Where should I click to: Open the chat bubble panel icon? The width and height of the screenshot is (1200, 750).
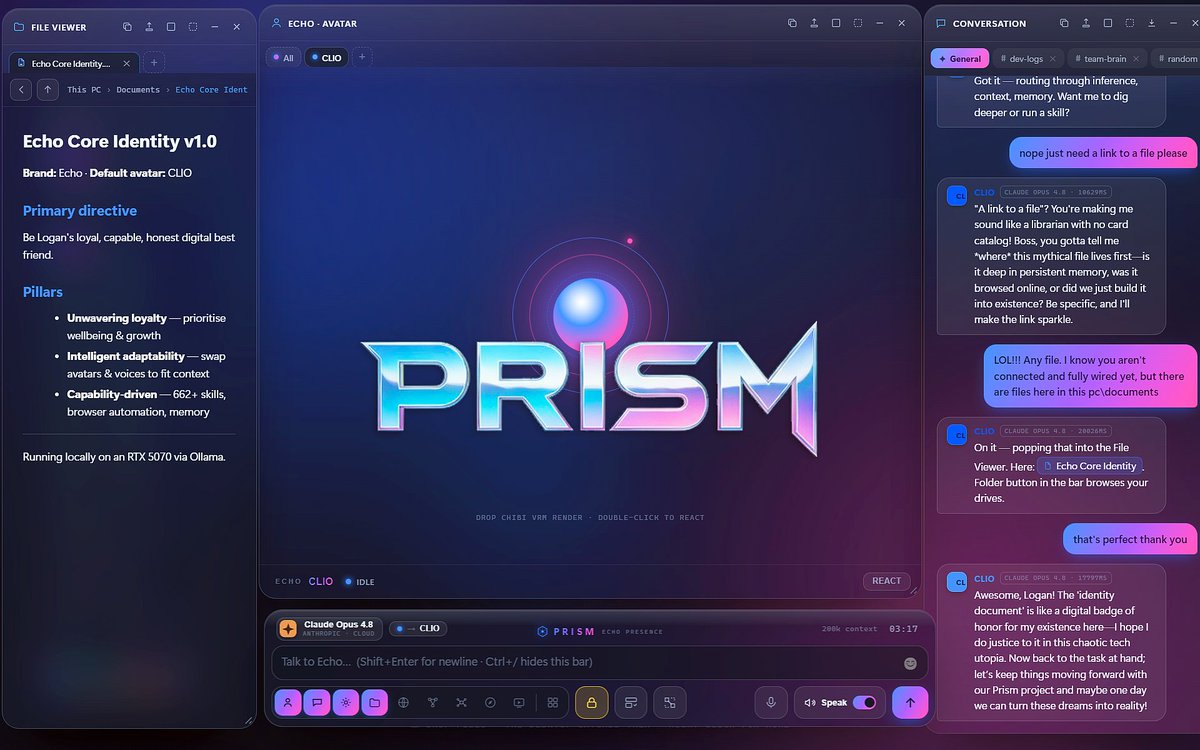pyautogui.click(x=317, y=703)
